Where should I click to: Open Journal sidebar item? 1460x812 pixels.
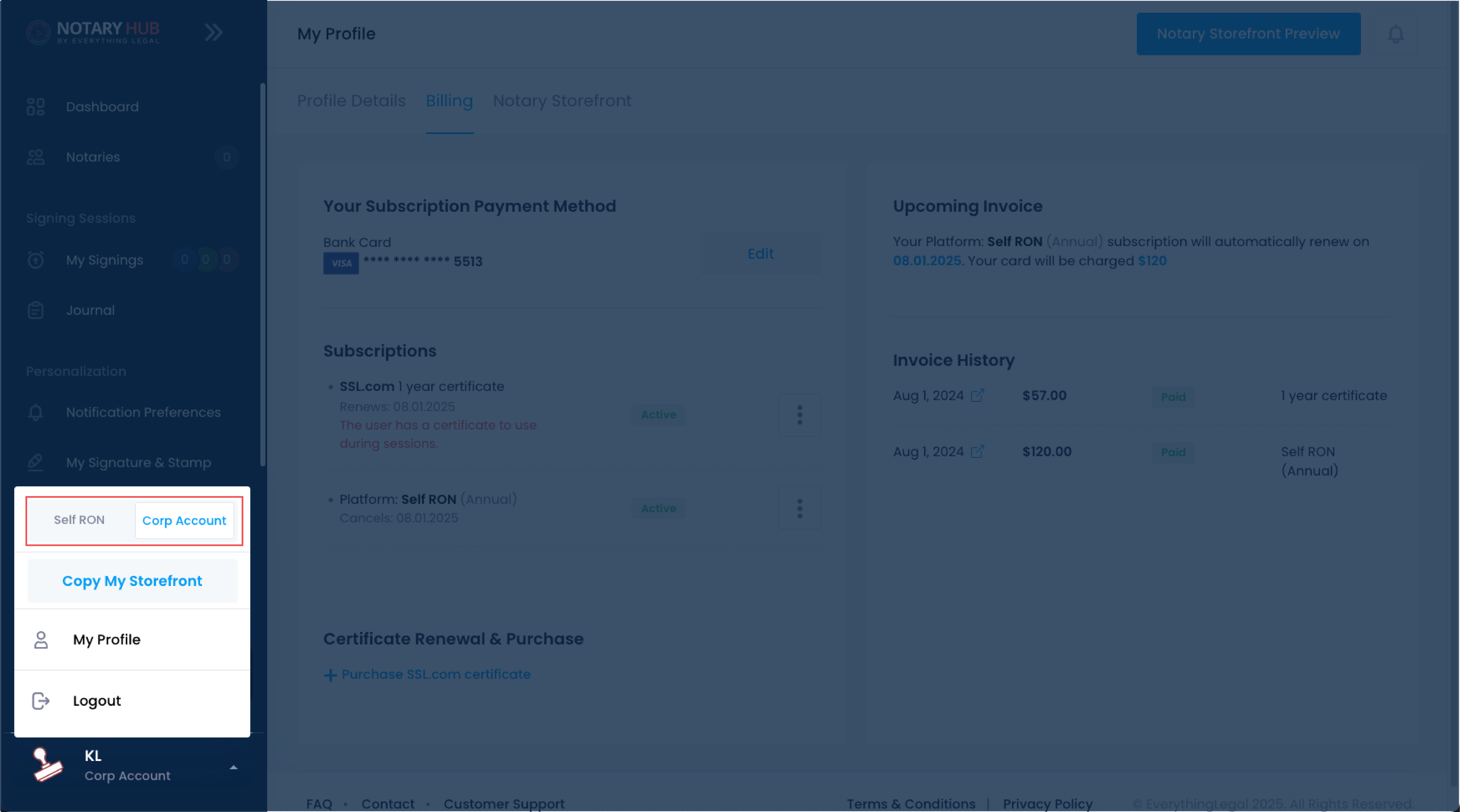point(91,311)
